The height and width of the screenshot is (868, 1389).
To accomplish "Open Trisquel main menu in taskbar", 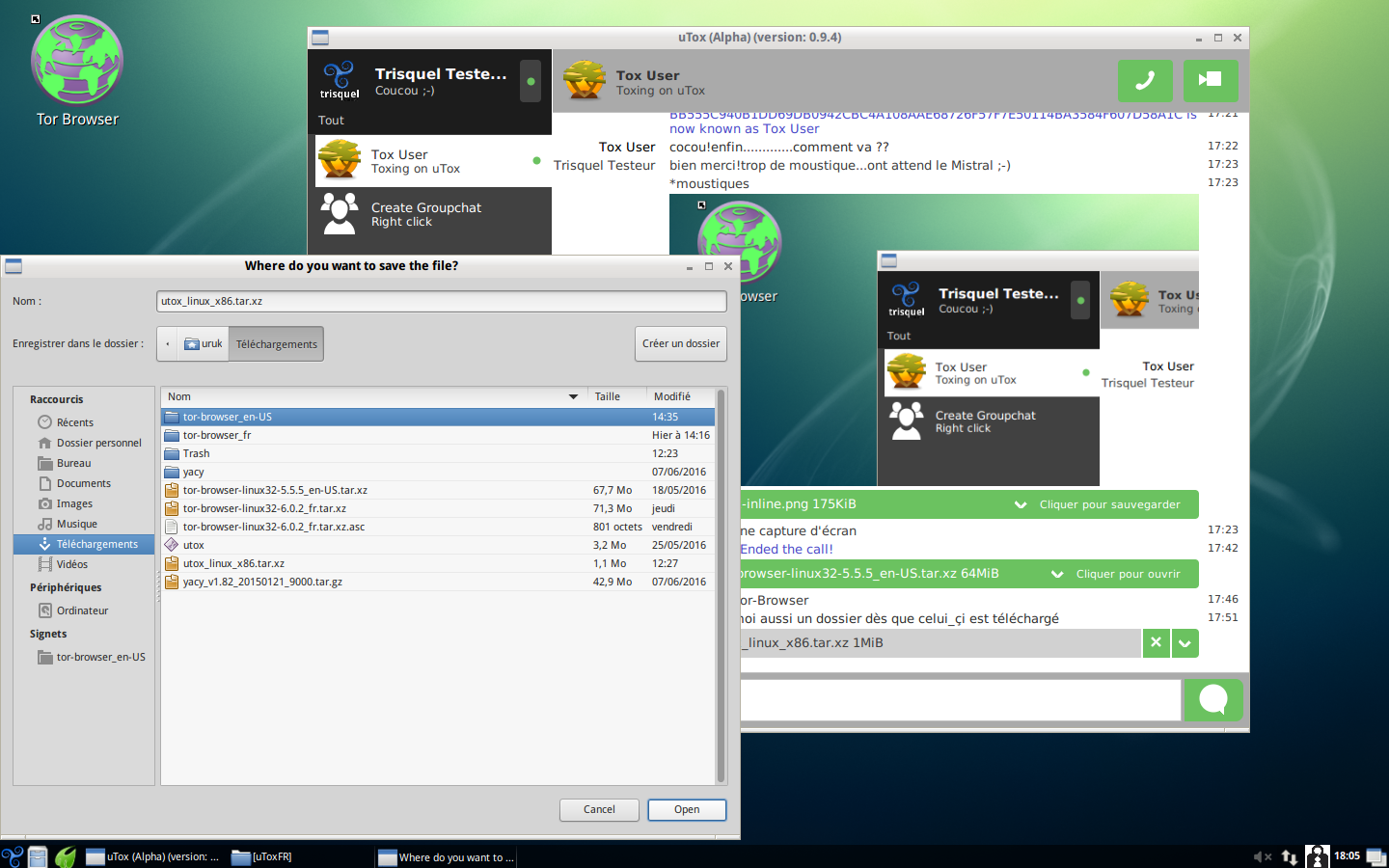I will (x=13, y=856).
